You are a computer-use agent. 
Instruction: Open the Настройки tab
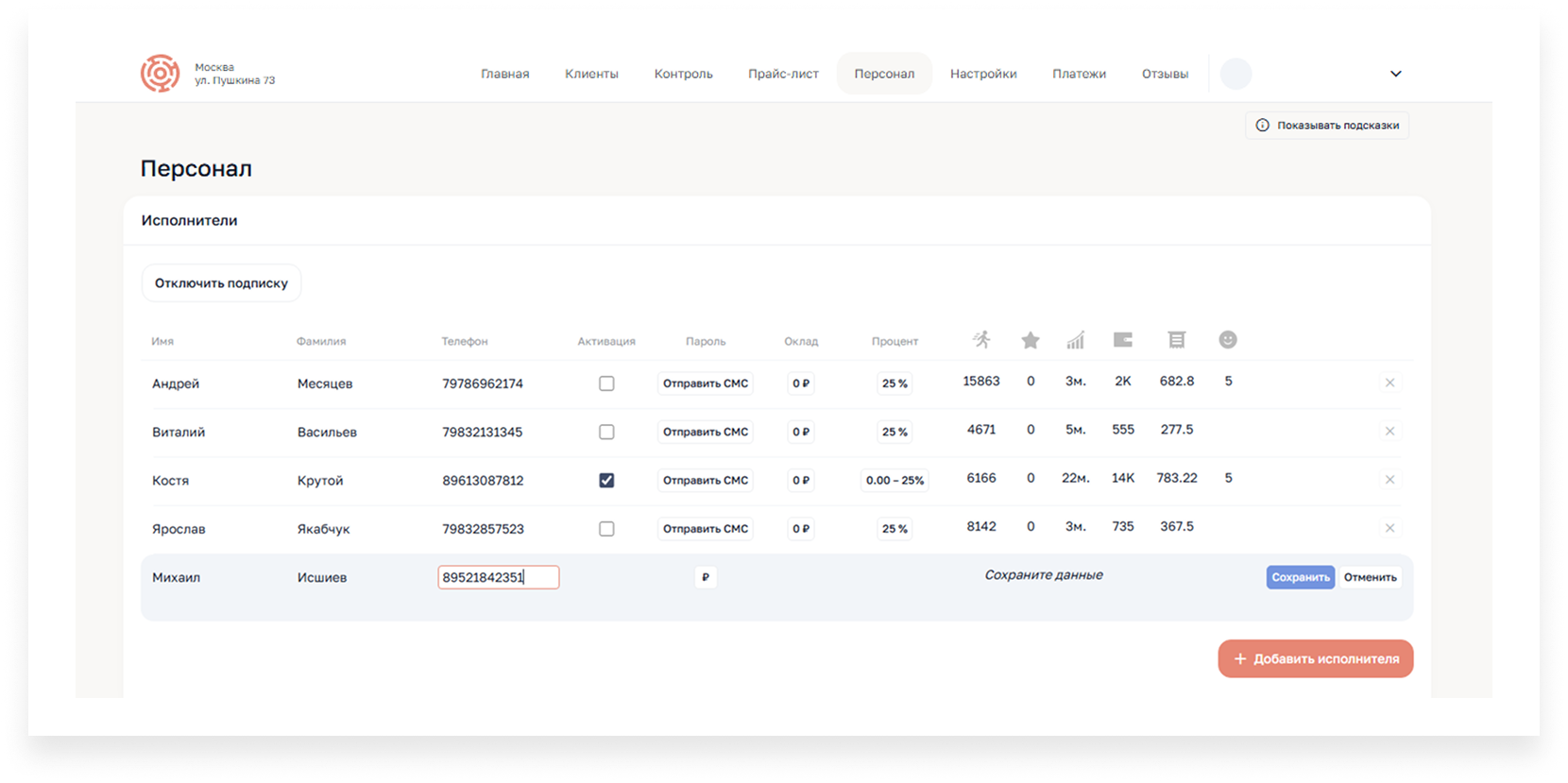[x=983, y=74]
